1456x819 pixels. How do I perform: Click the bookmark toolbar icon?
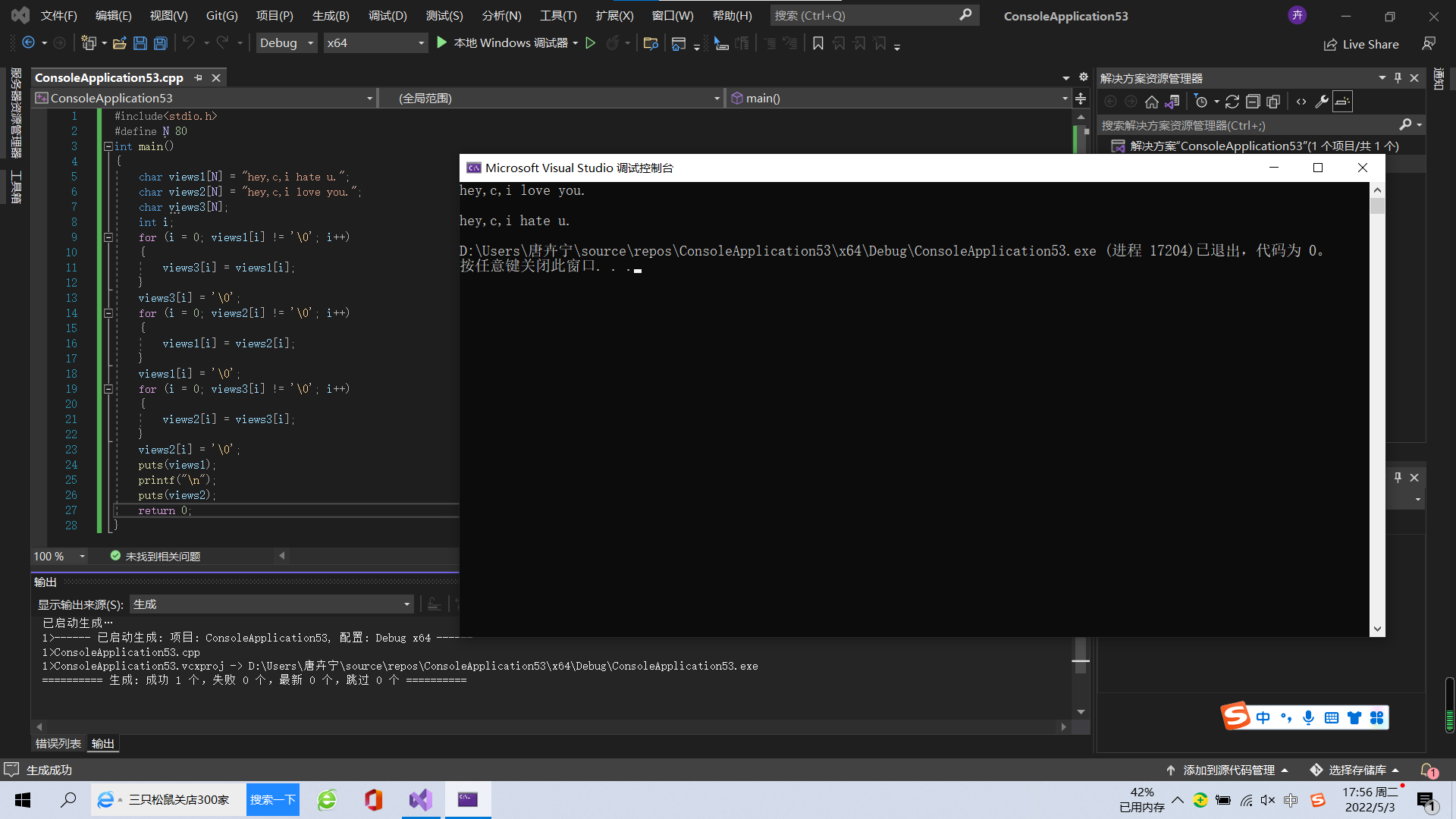coord(818,43)
